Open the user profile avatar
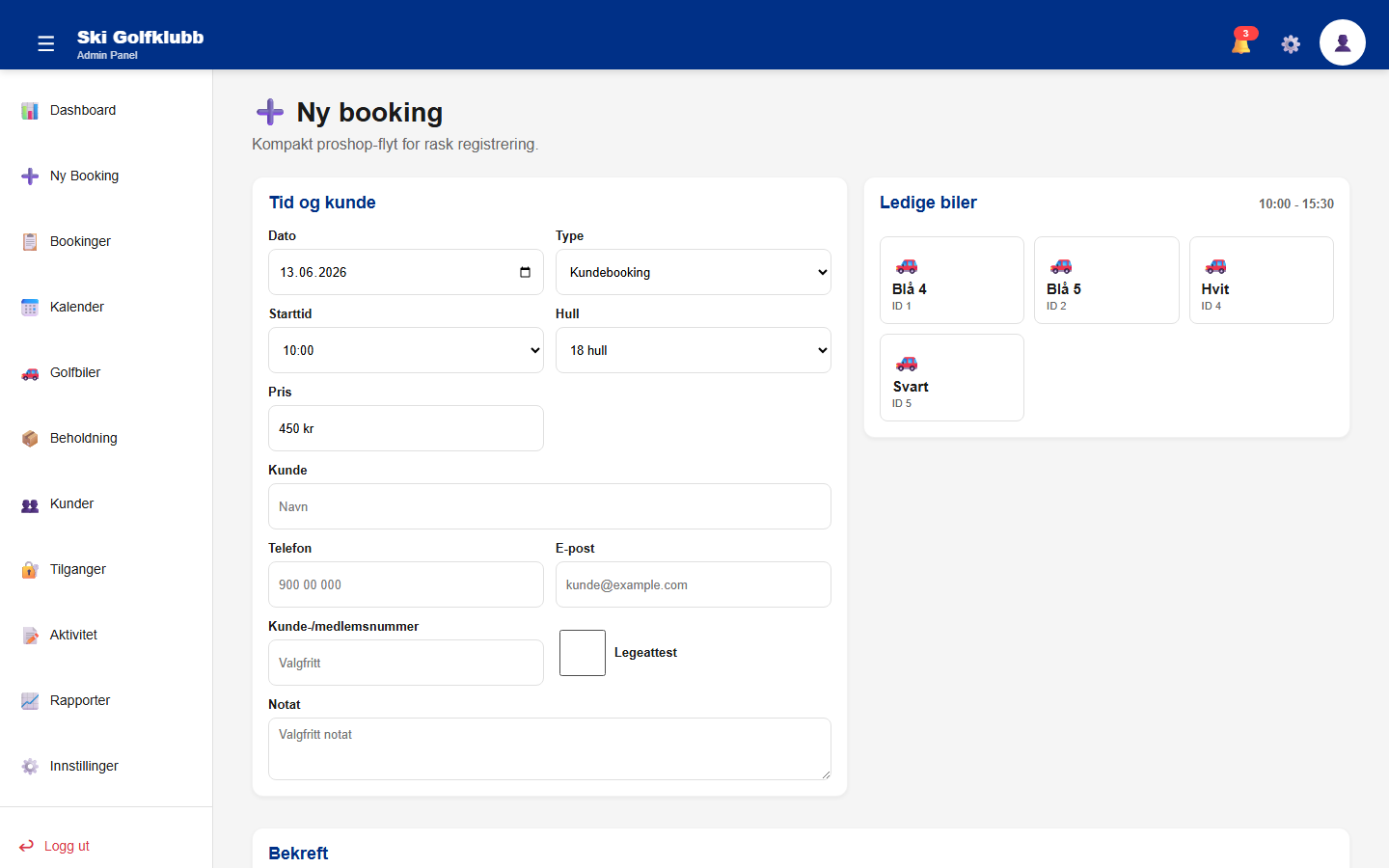Viewport: 1389px width, 868px height. [x=1343, y=42]
